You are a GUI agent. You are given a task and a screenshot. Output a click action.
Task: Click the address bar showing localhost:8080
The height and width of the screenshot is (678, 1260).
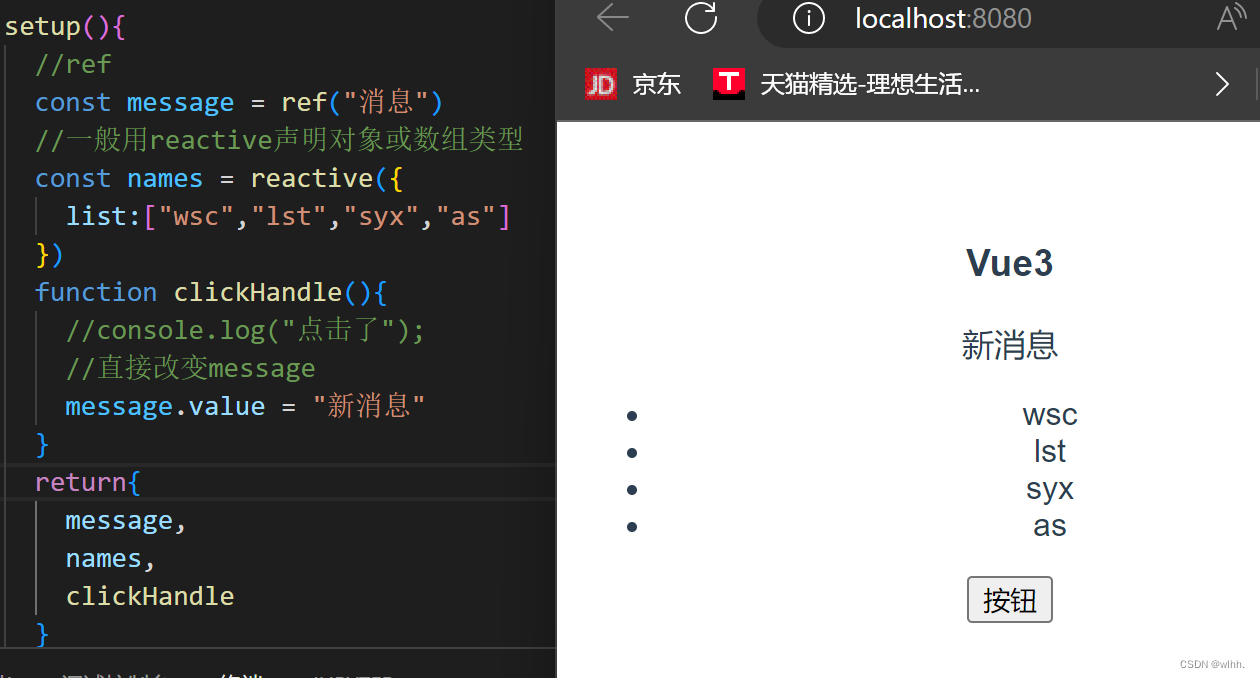941,18
